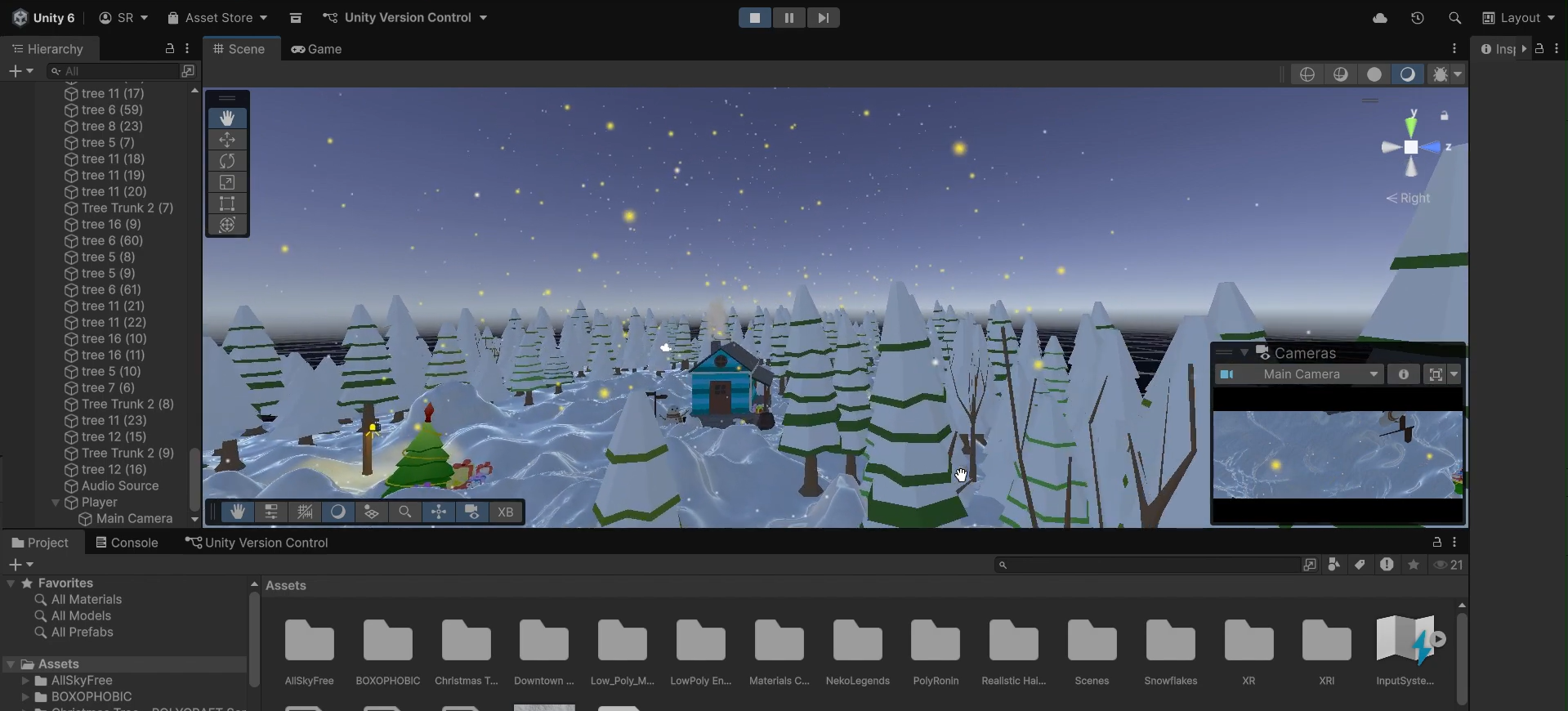Open the overlay settings sliders icon
1568x711 pixels.
tap(271, 512)
